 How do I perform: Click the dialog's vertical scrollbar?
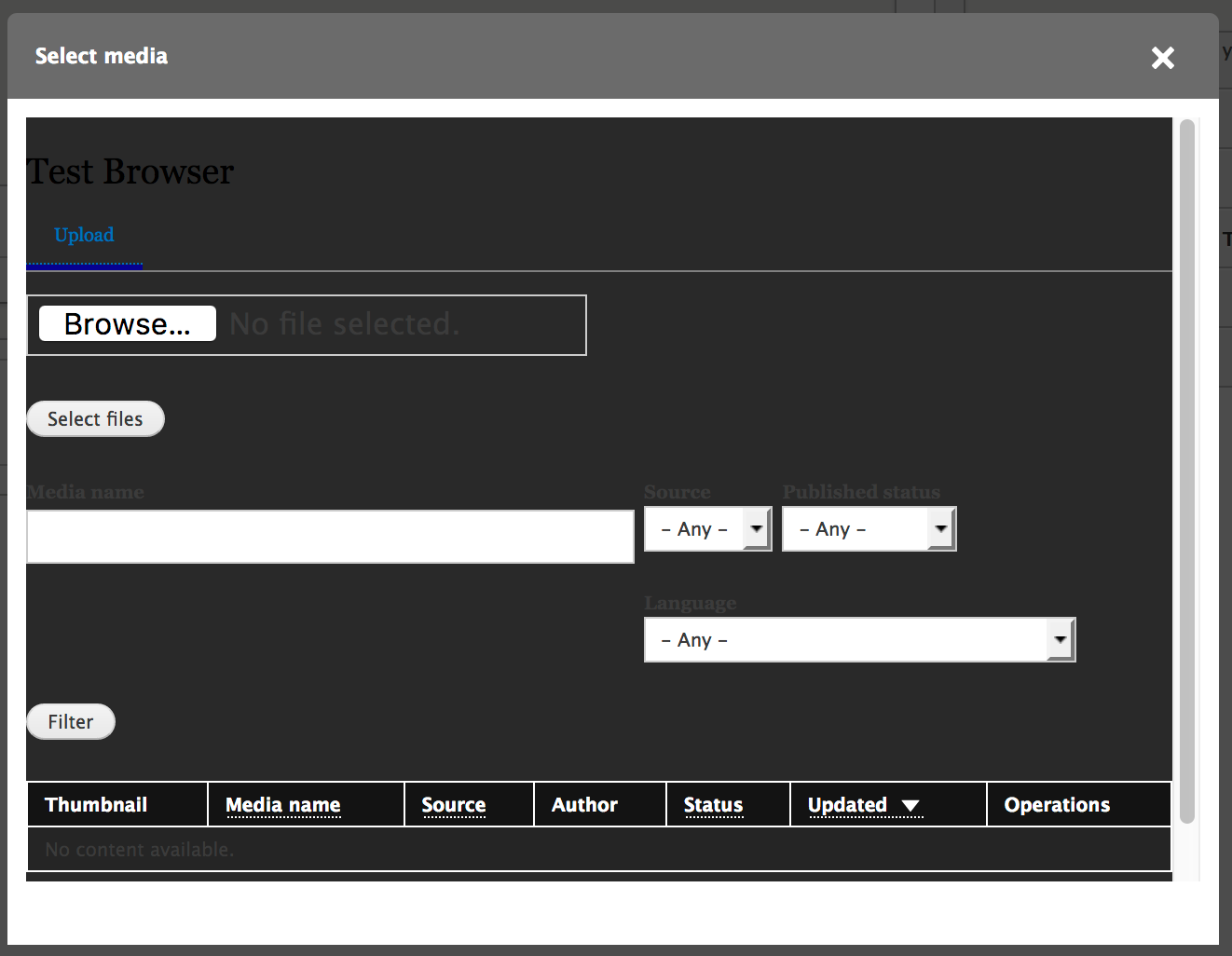click(x=1186, y=471)
